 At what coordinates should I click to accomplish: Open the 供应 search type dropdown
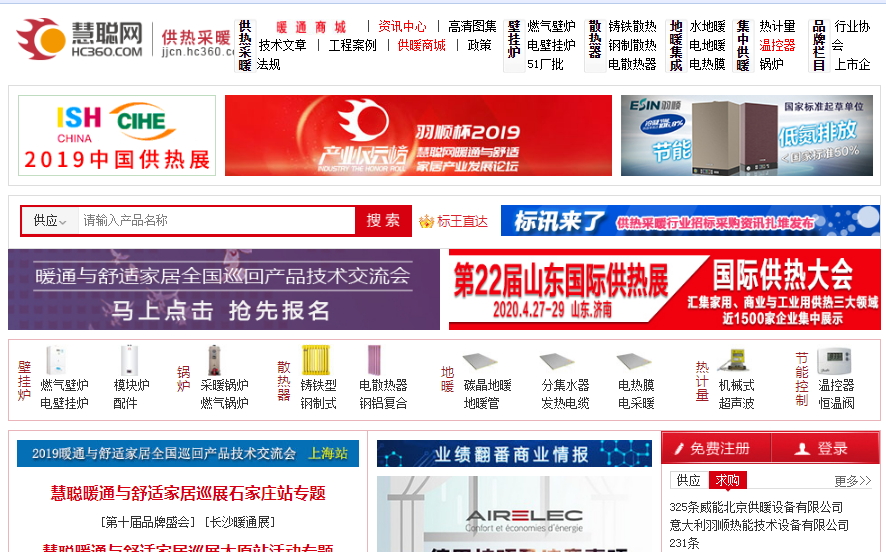point(50,220)
